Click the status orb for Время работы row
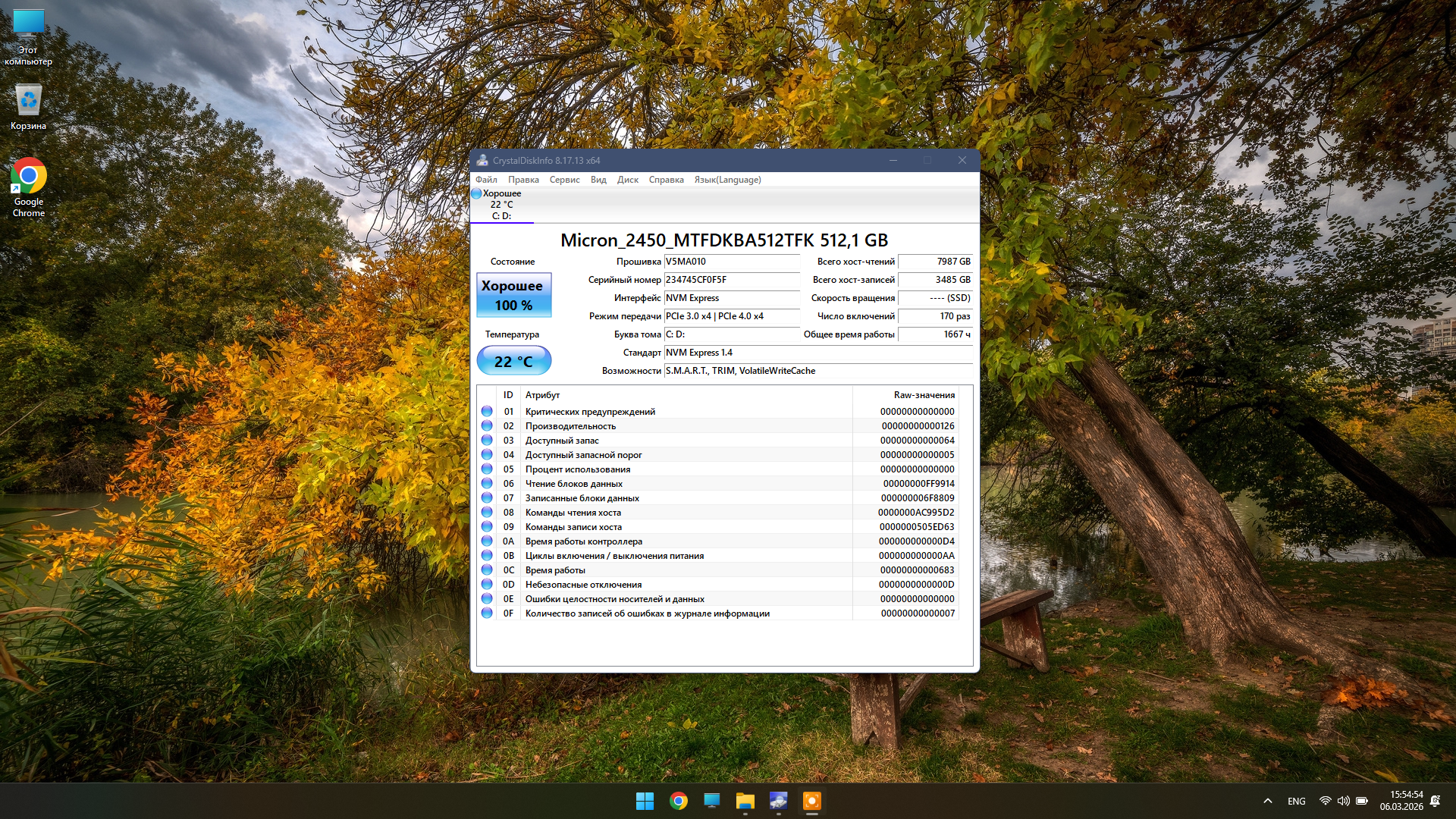Viewport: 1456px width, 819px height. tap(487, 570)
